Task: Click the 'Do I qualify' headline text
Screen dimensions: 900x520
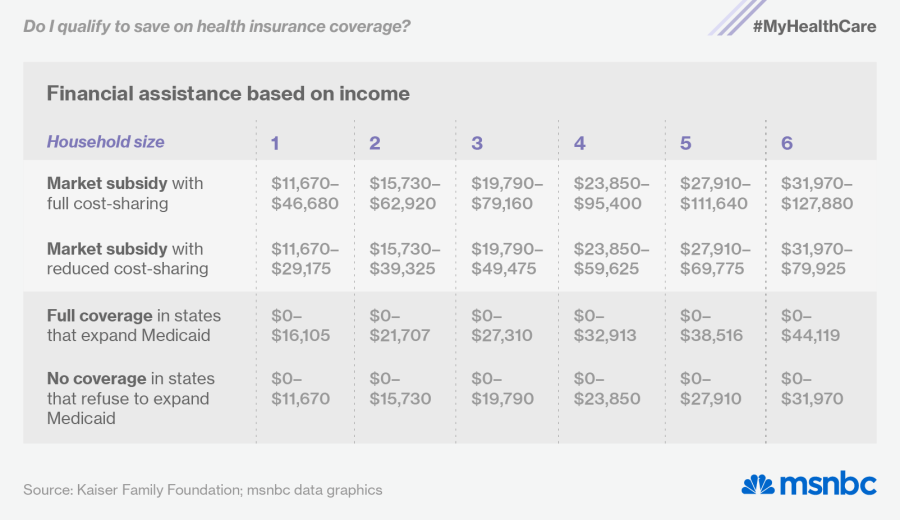Action: 217,26
